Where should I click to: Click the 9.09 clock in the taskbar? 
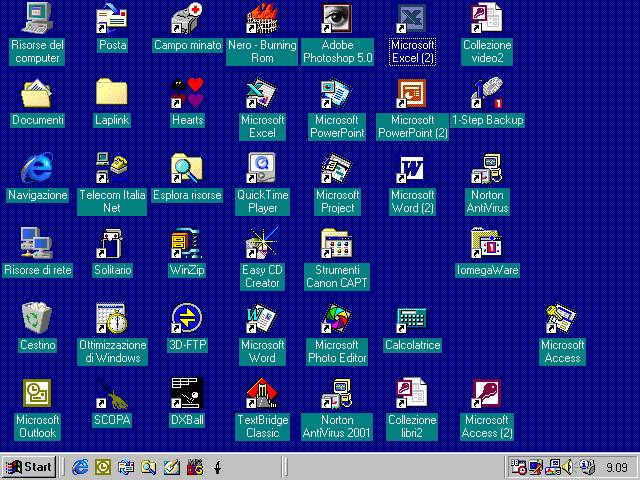click(616, 467)
